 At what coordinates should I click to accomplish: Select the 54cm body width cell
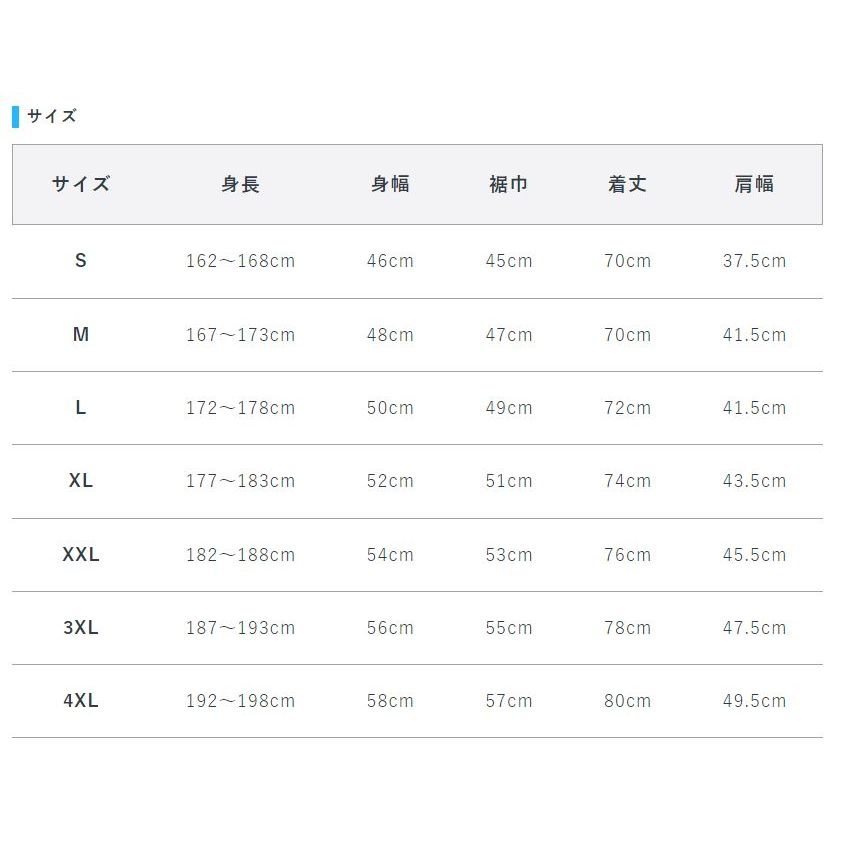tap(390, 555)
